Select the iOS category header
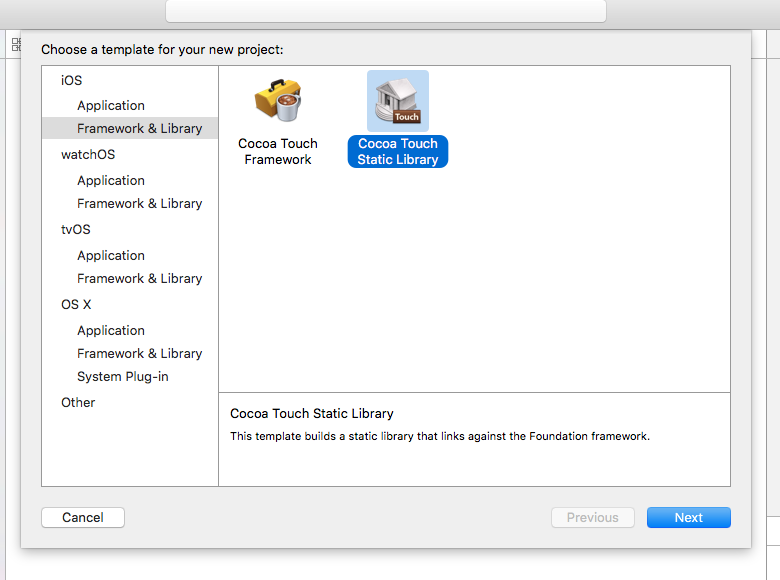Image resolution: width=780 pixels, height=580 pixels. coord(72,80)
